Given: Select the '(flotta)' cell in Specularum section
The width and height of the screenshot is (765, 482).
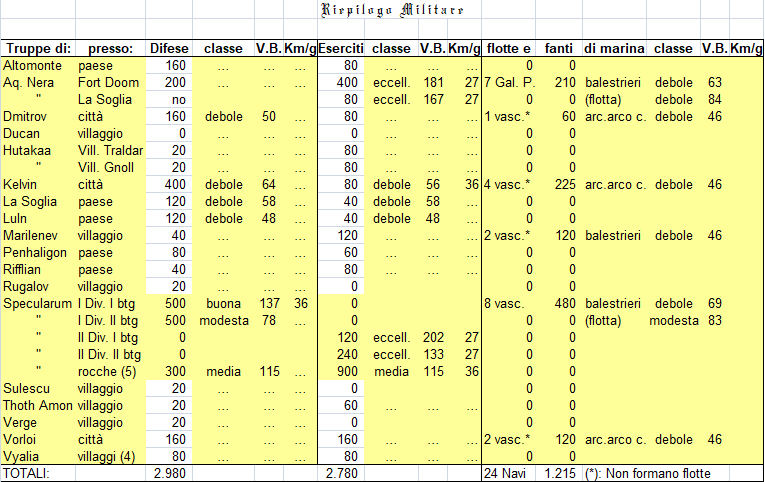Looking at the screenshot, I should coord(603,321).
